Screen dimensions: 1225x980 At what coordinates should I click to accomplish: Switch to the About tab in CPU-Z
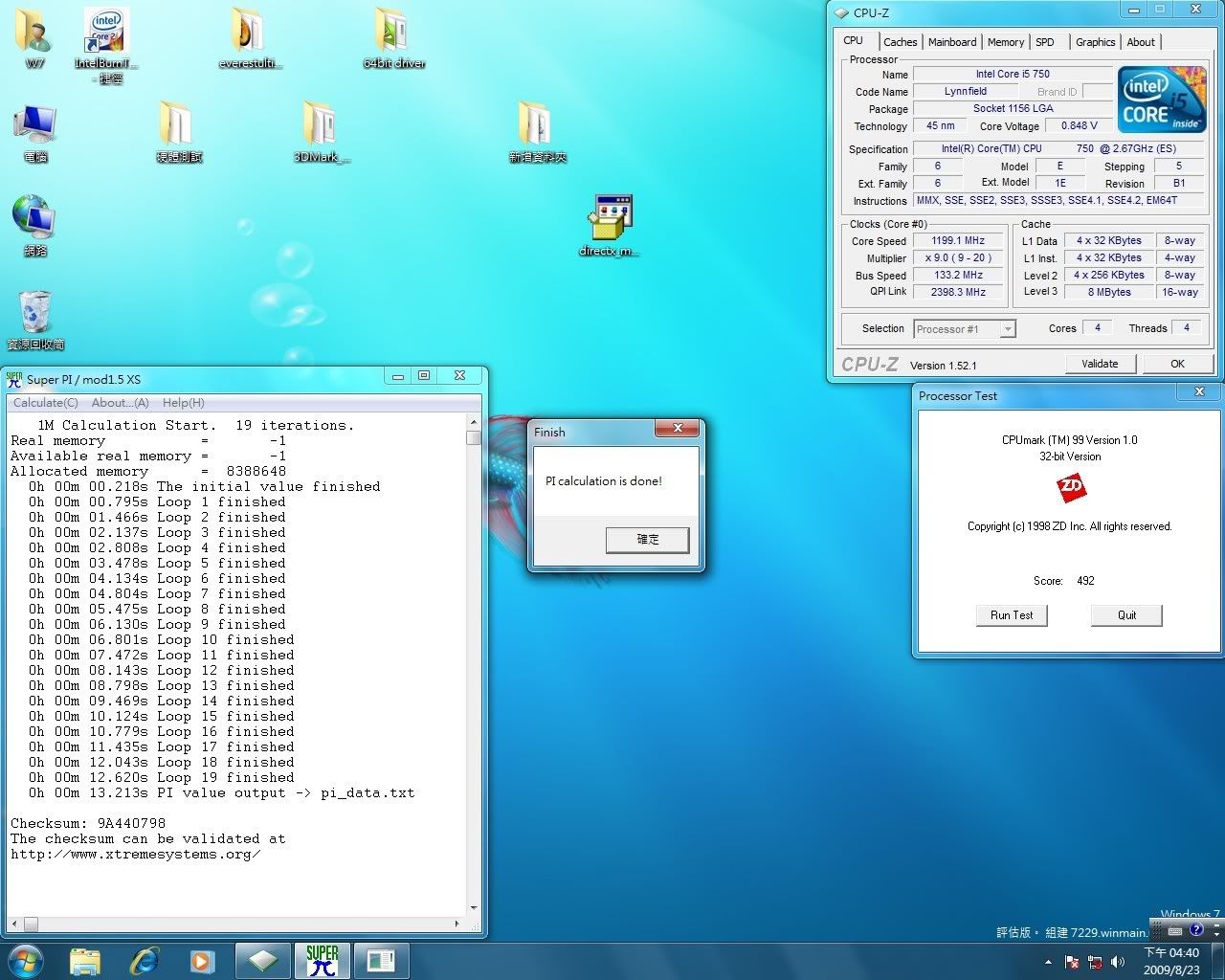click(x=1140, y=42)
